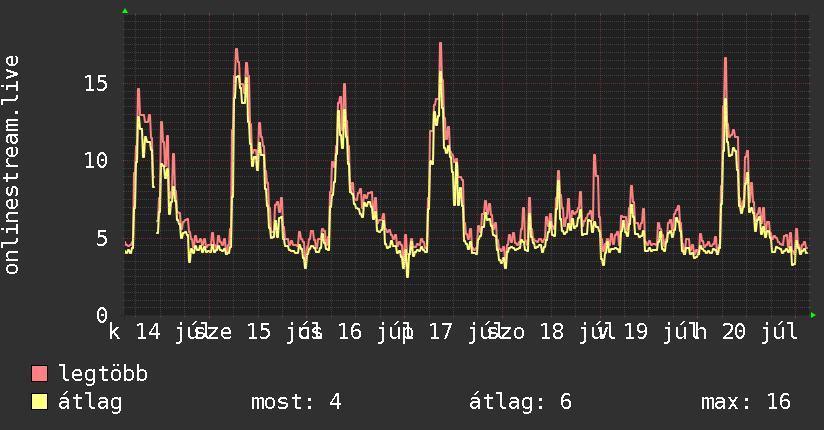Select the legtöbb legend label
Image resolution: width=824 pixels, height=430 pixels.
tap(103, 373)
